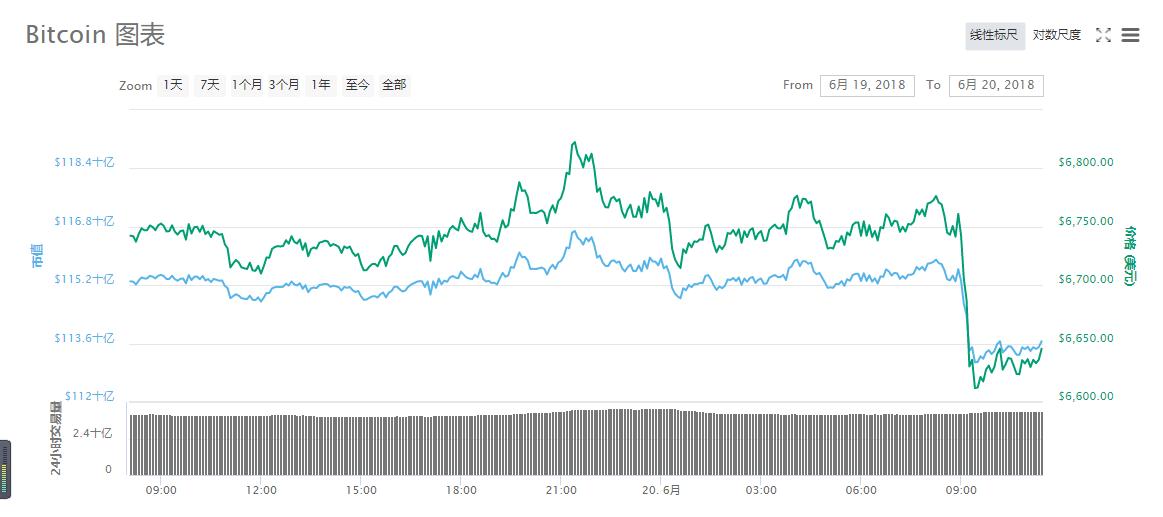The height and width of the screenshot is (517, 1163).
Task: Click the gray 24h volume bars
Action: click(500, 443)
